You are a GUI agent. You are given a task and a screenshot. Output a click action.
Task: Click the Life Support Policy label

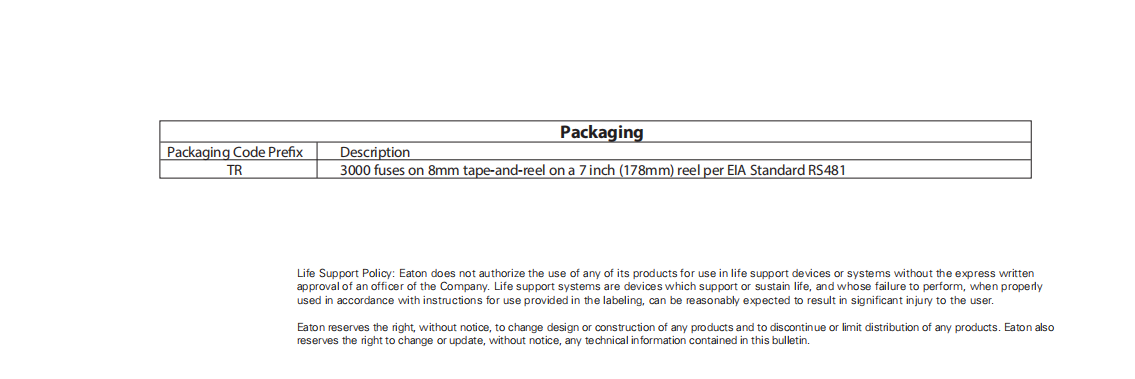pyautogui.click(x=346, y=273)
